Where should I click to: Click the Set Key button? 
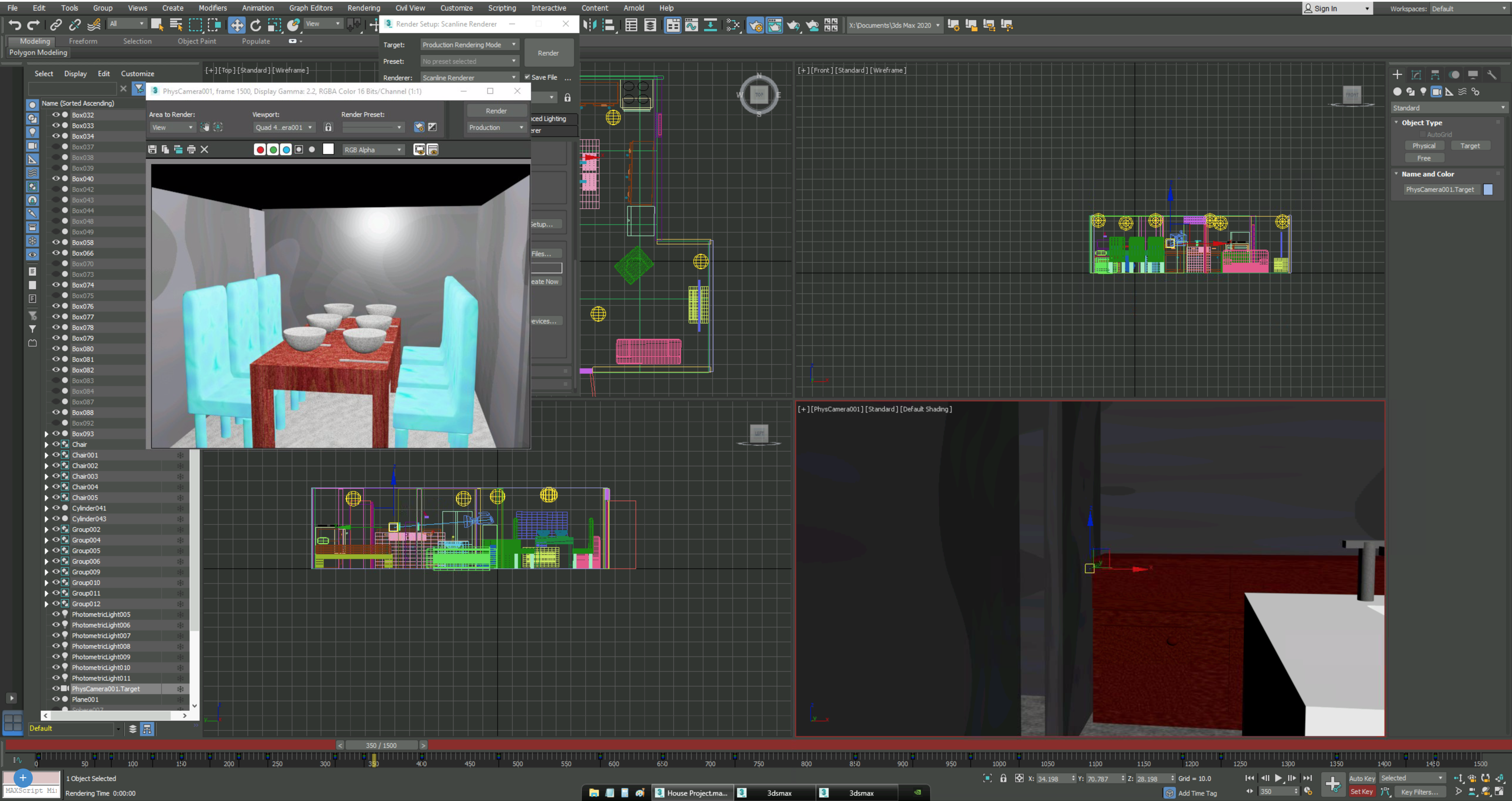[1362, 792]
